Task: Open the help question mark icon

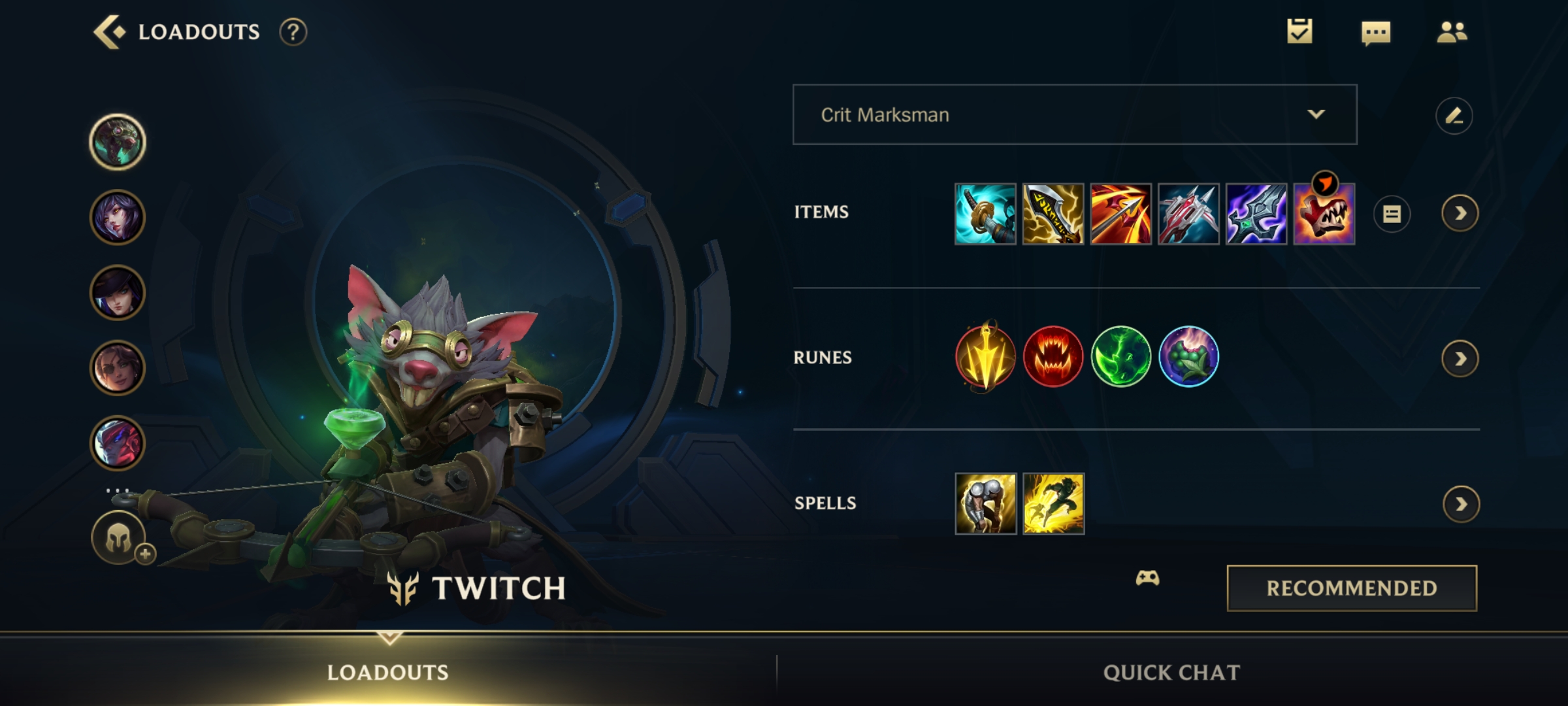Action: click(293, 31)
